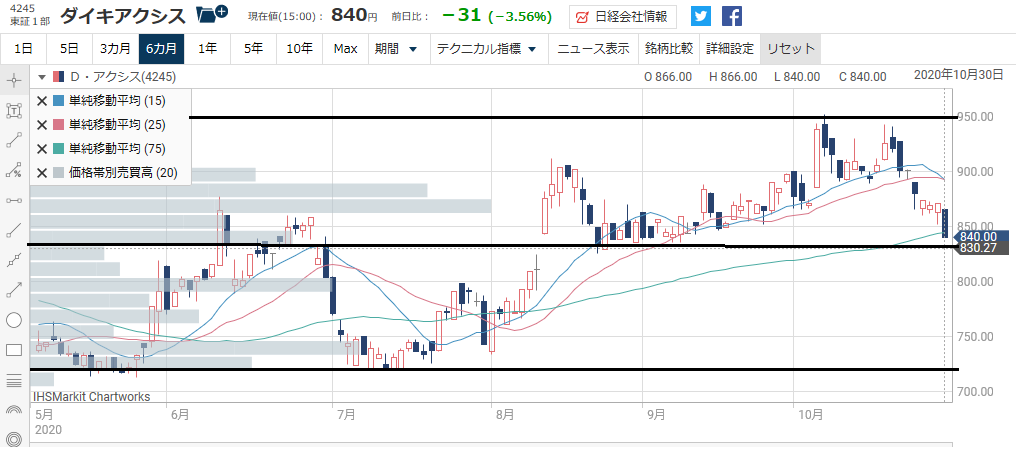
Task: Remove the 75-day simple moving average
Action: (x=42, y=149)
